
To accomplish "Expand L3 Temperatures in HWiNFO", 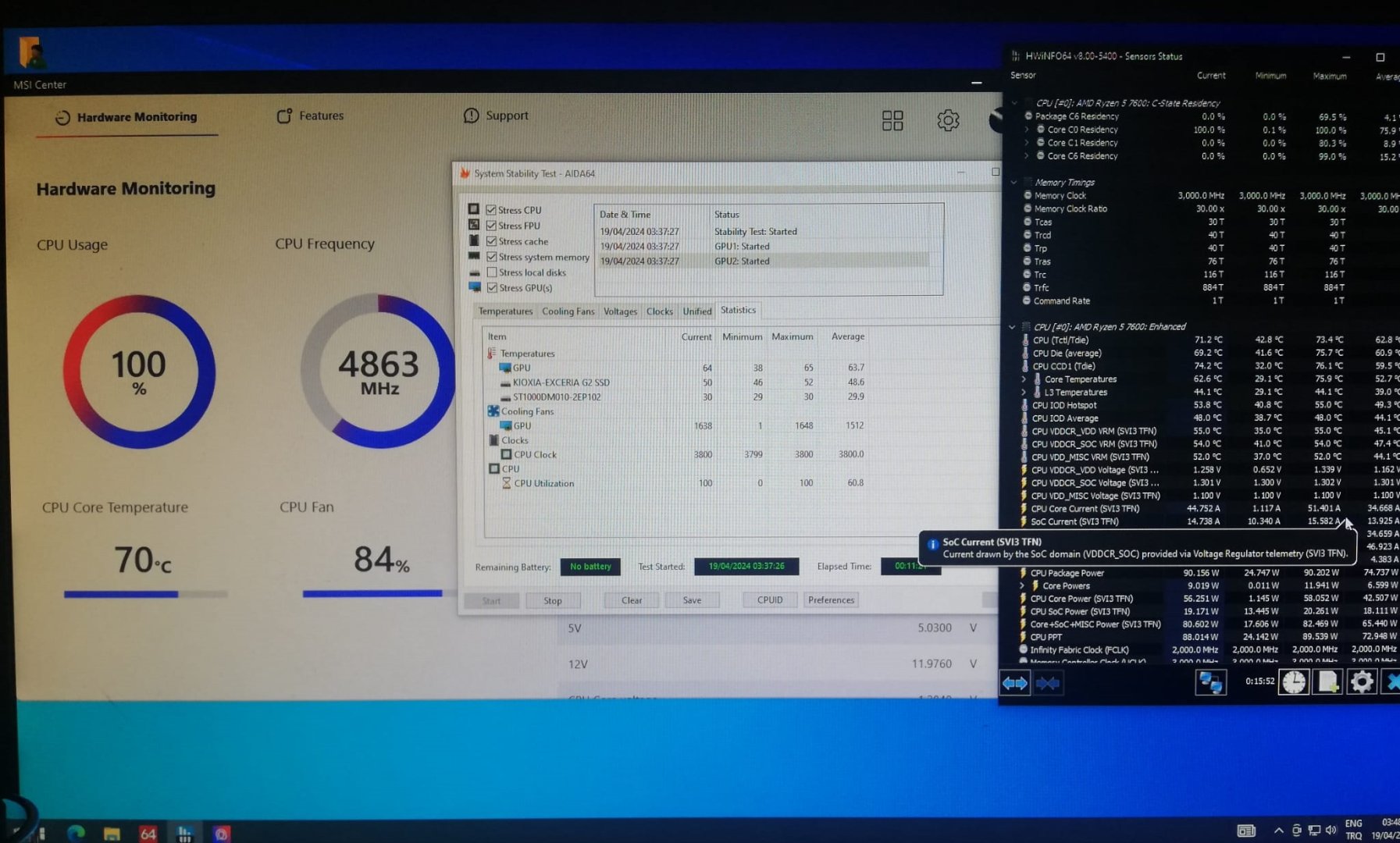I will tap(1024, 393).
